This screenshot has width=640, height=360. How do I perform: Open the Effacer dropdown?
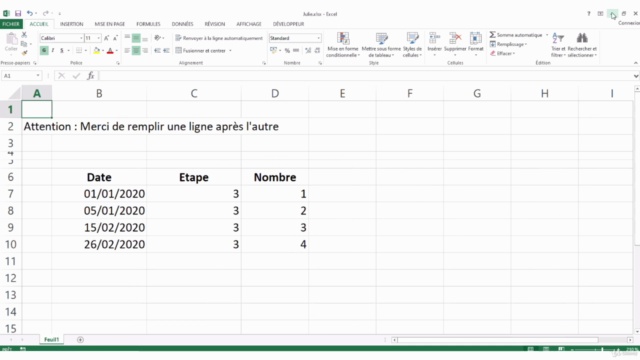pos(502,53)
